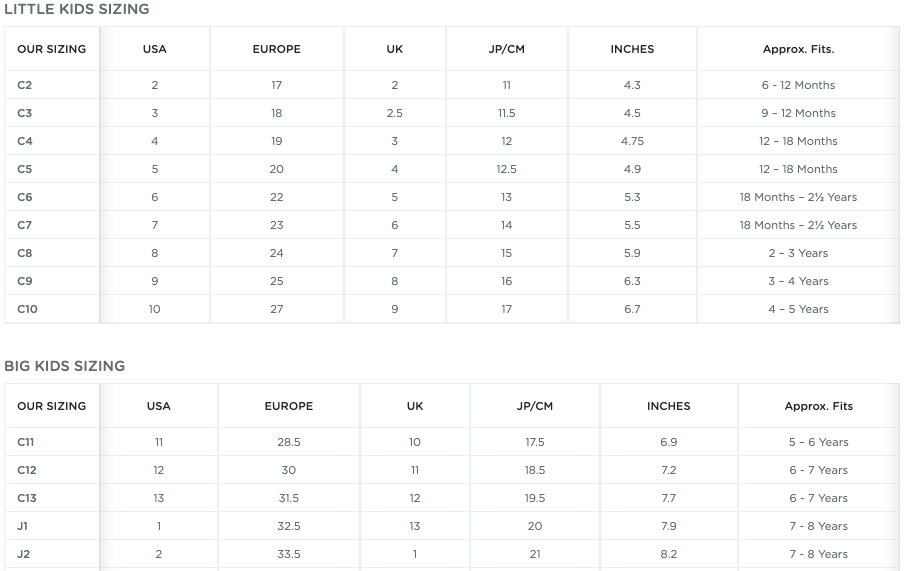This screenshot has width=905, height=571.
Task: Select the 18 Months – 2½ Years cell for C6
Action: [798, 197]
